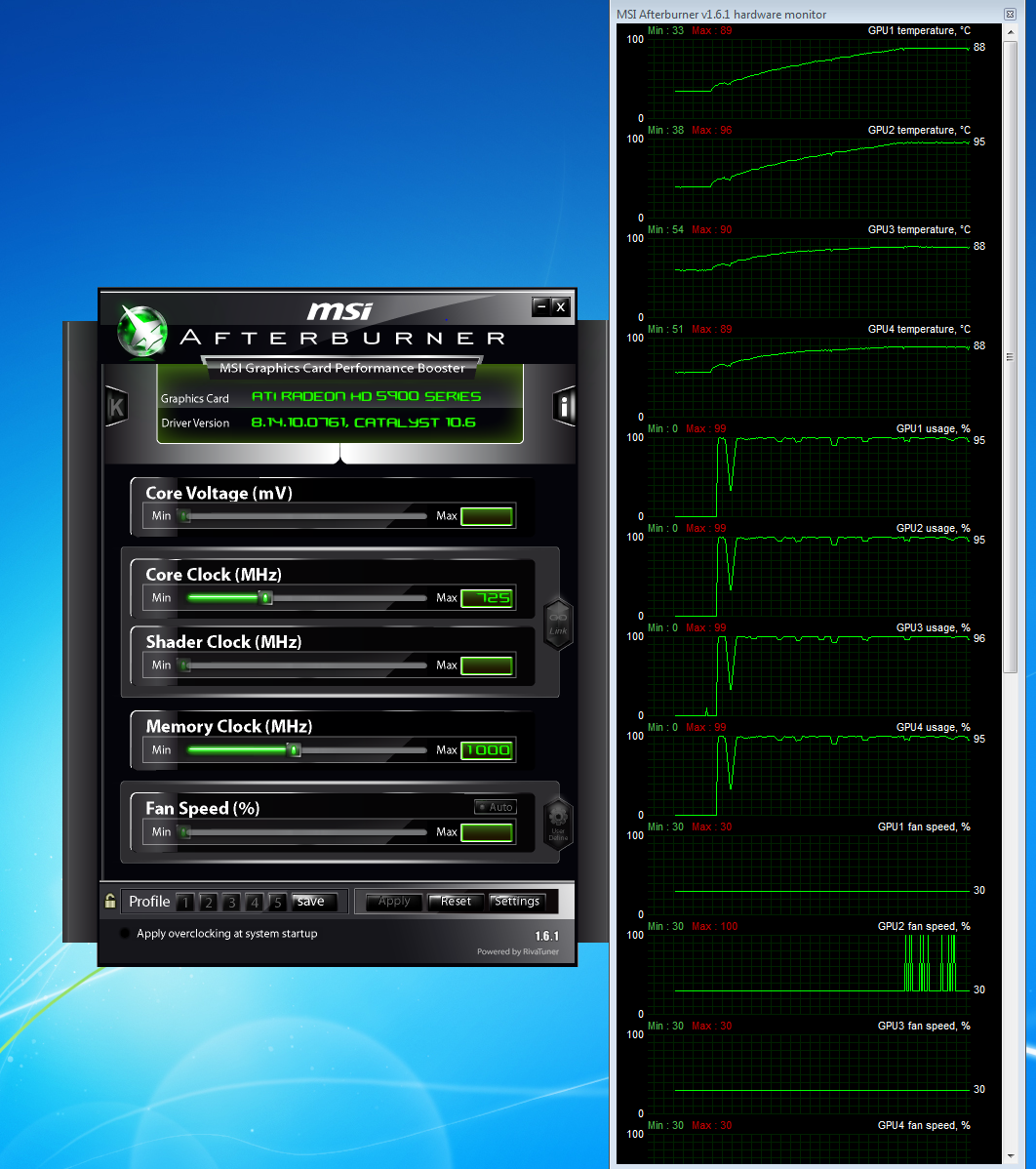Click the Shader Clock value field

pos(487,665)
